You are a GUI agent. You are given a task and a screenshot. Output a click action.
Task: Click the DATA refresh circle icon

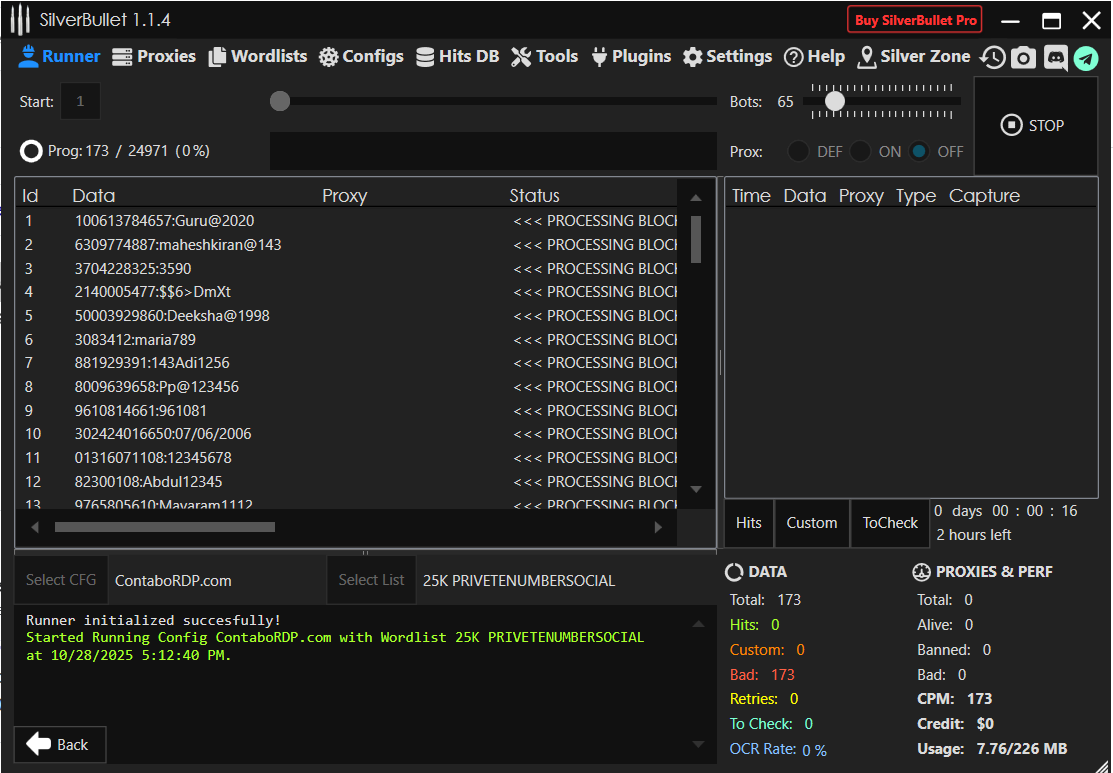click(x=734, y=571)
